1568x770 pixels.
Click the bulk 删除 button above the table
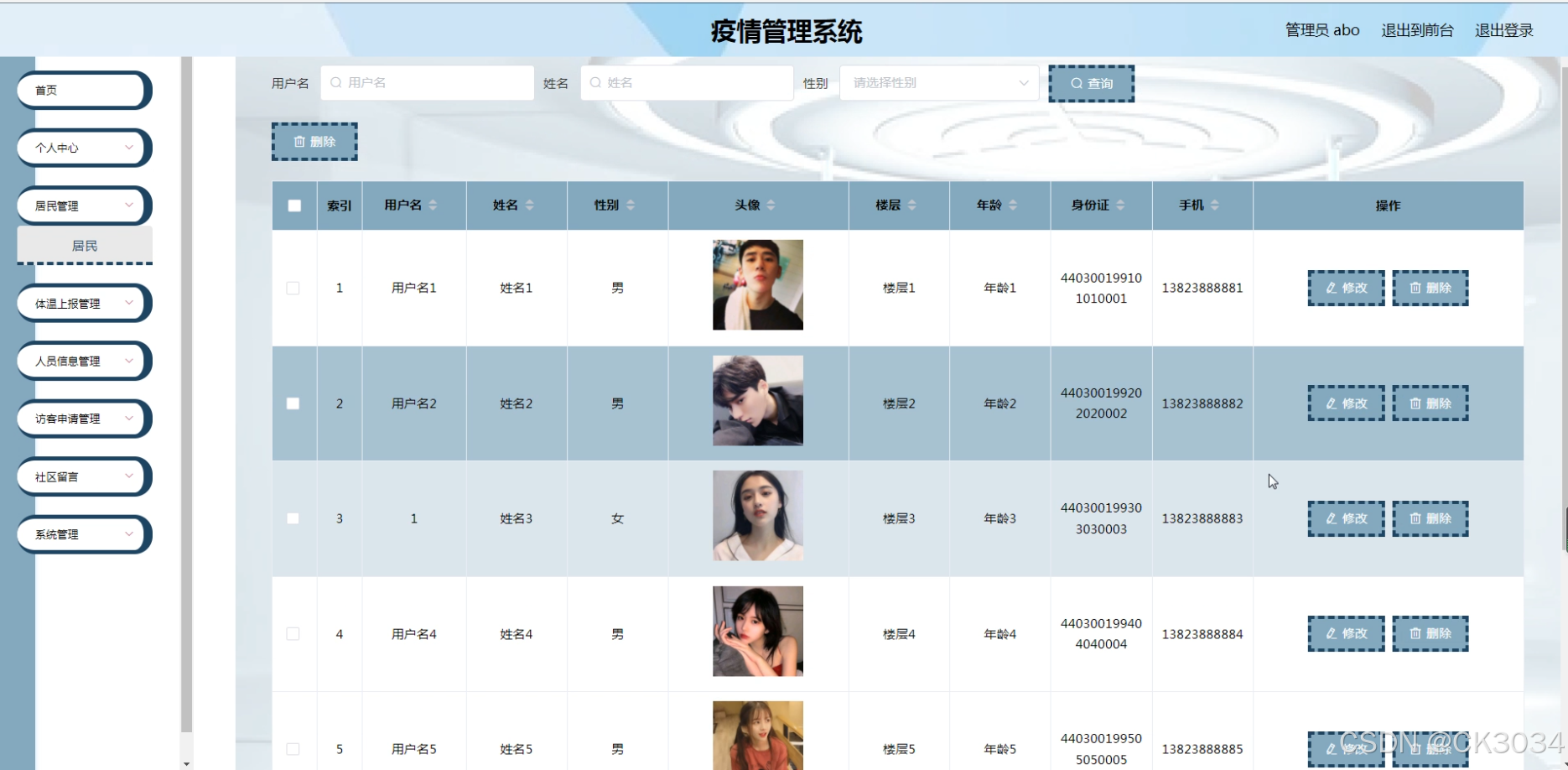[314, 142]
